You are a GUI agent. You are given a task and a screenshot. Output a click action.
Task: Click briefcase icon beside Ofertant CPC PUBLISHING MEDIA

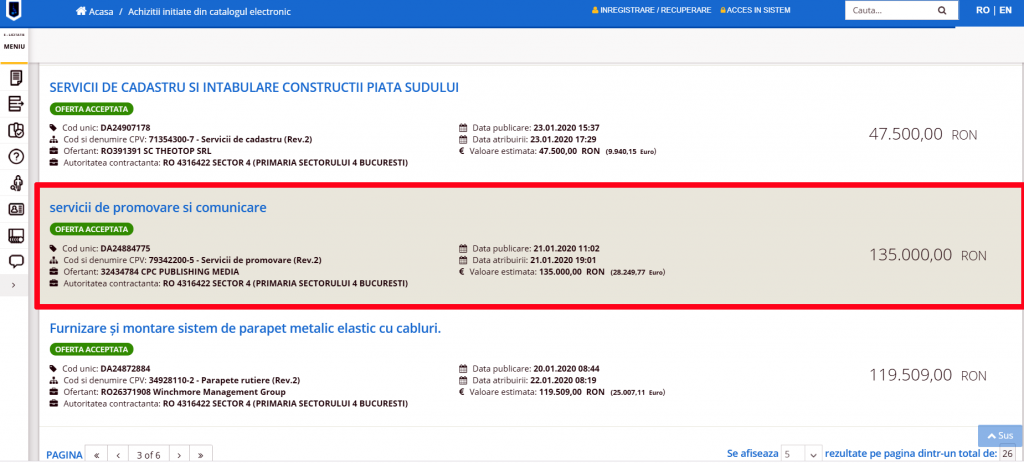(54, 271)
